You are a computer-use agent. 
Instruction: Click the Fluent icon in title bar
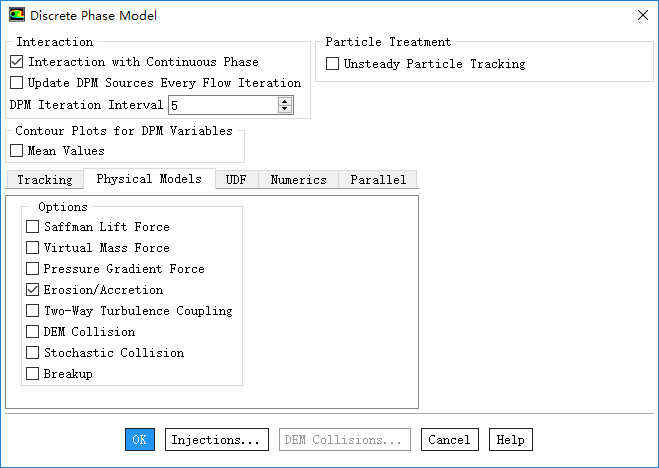click(17, 15)
